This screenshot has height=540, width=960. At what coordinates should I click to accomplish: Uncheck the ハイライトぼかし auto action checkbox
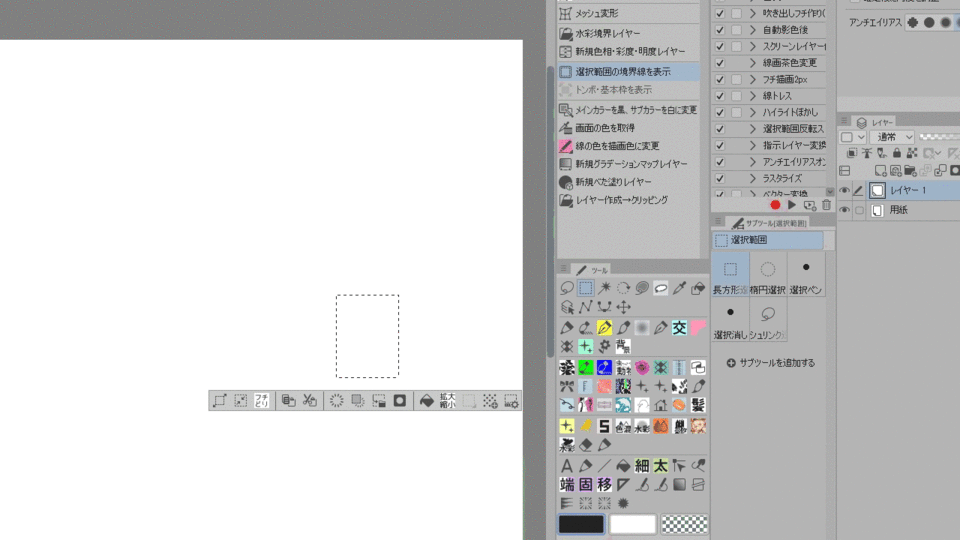point(720,112)
